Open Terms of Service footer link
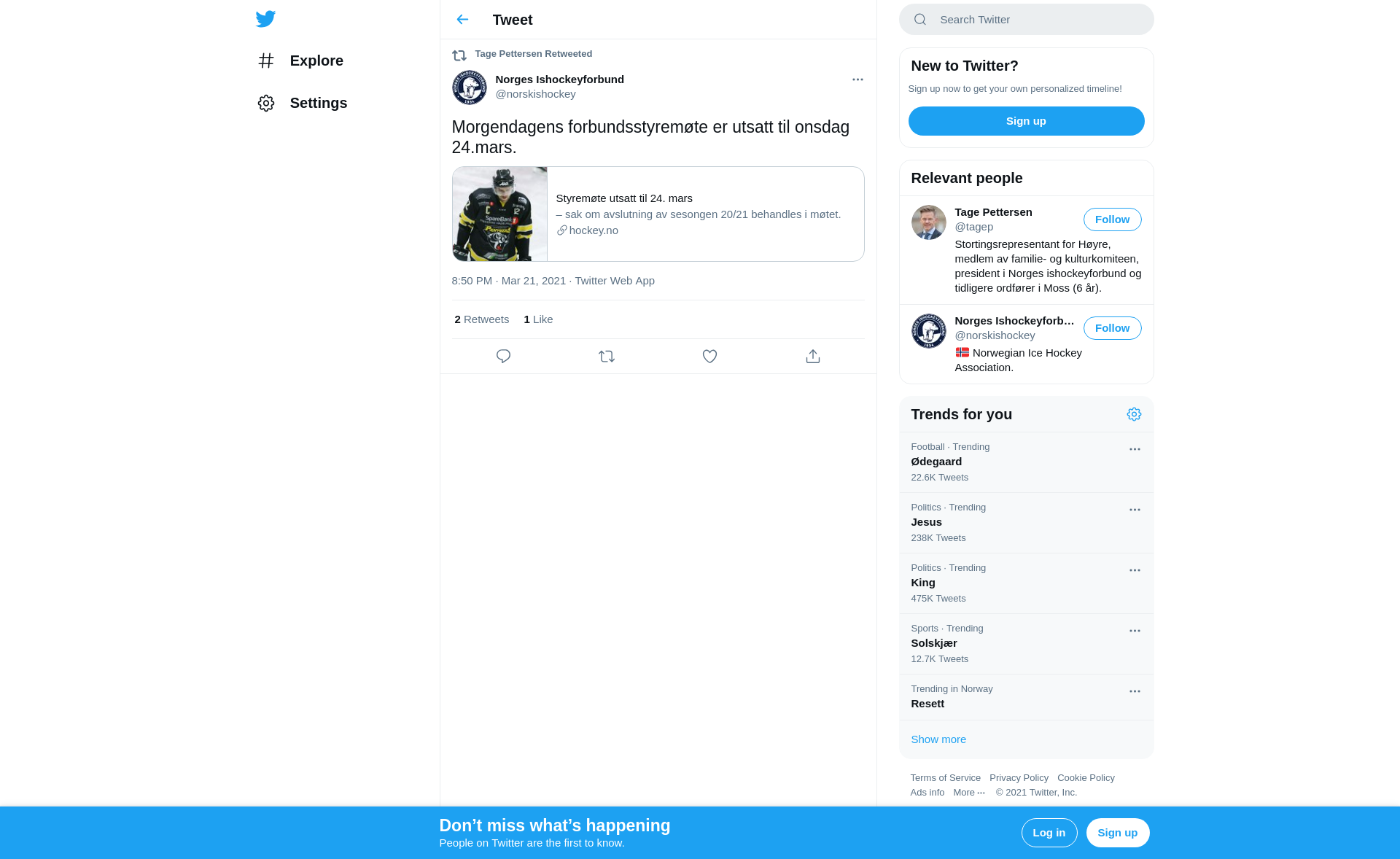This screenshot has height=859, width=1400. (x=945, y=778)
